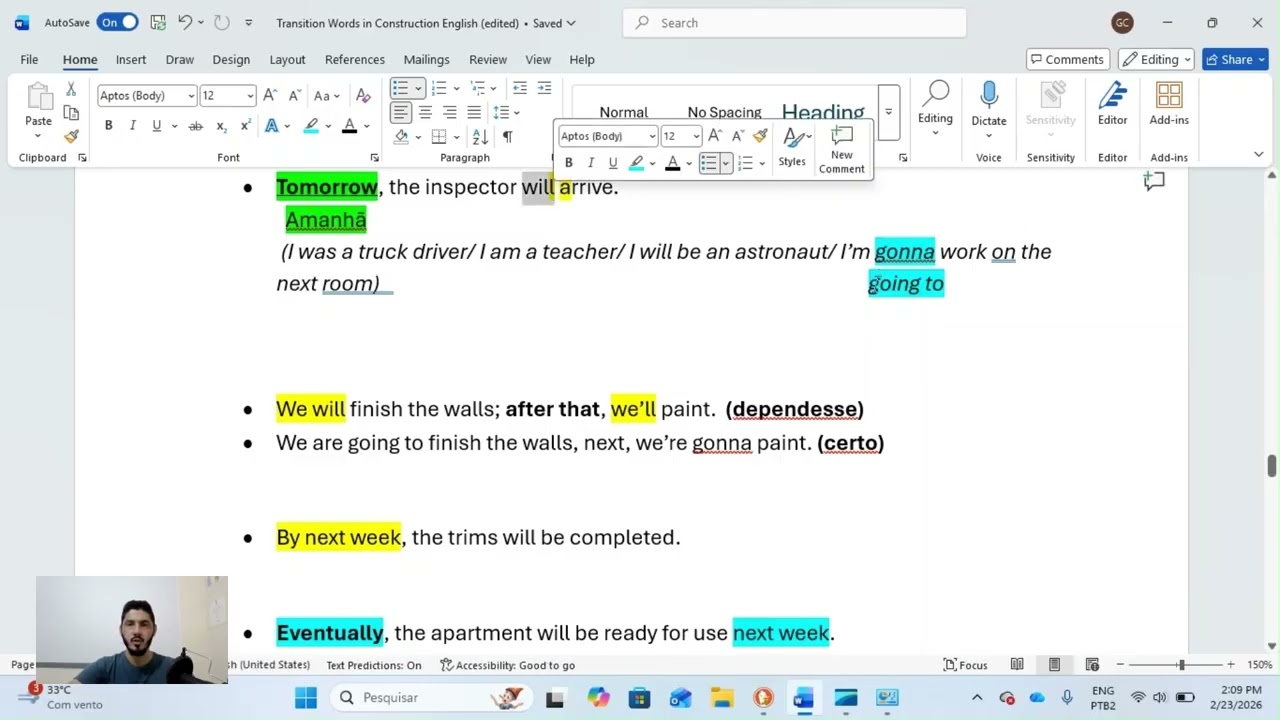This screenshot has width=1280, height=720.
Task: Align paragraph text right
Action: pos(449,112)
